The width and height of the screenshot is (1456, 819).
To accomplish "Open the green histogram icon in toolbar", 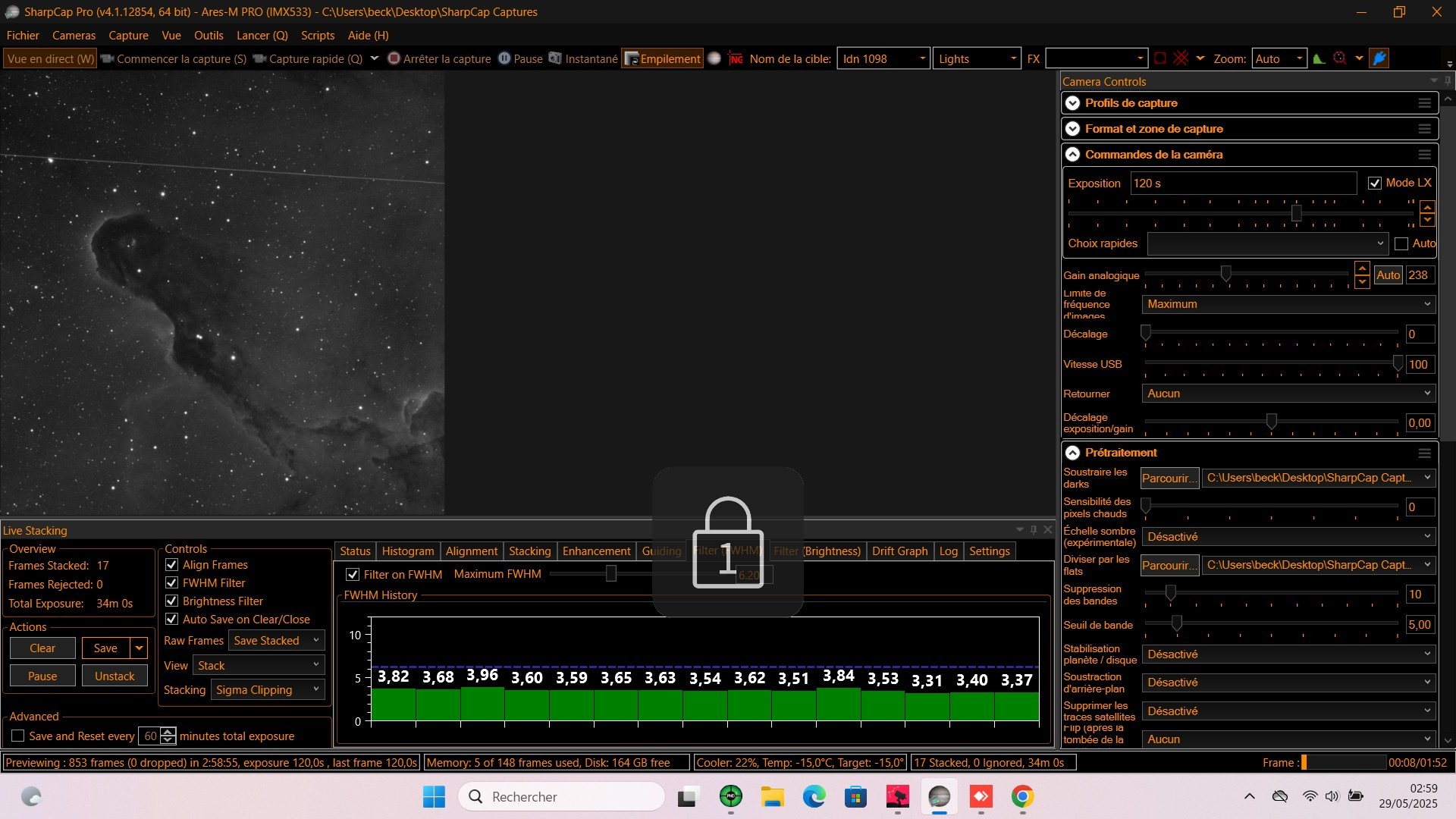I will coord(1319,58).
